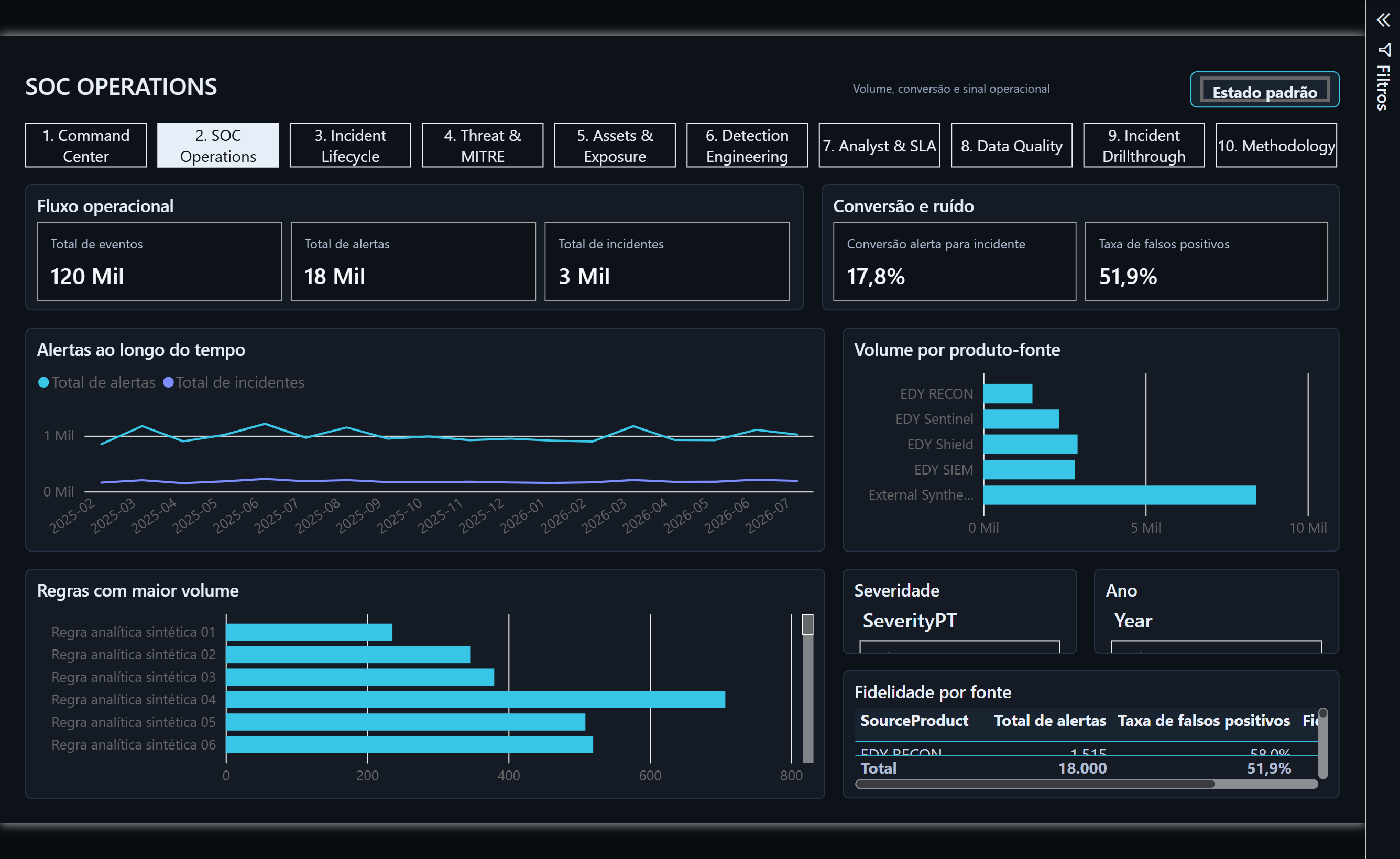Select the 2. SOC Operations tab
The height and width of the screenshot is (859, 1400).
pyautogui.click(x=218, y=146)
